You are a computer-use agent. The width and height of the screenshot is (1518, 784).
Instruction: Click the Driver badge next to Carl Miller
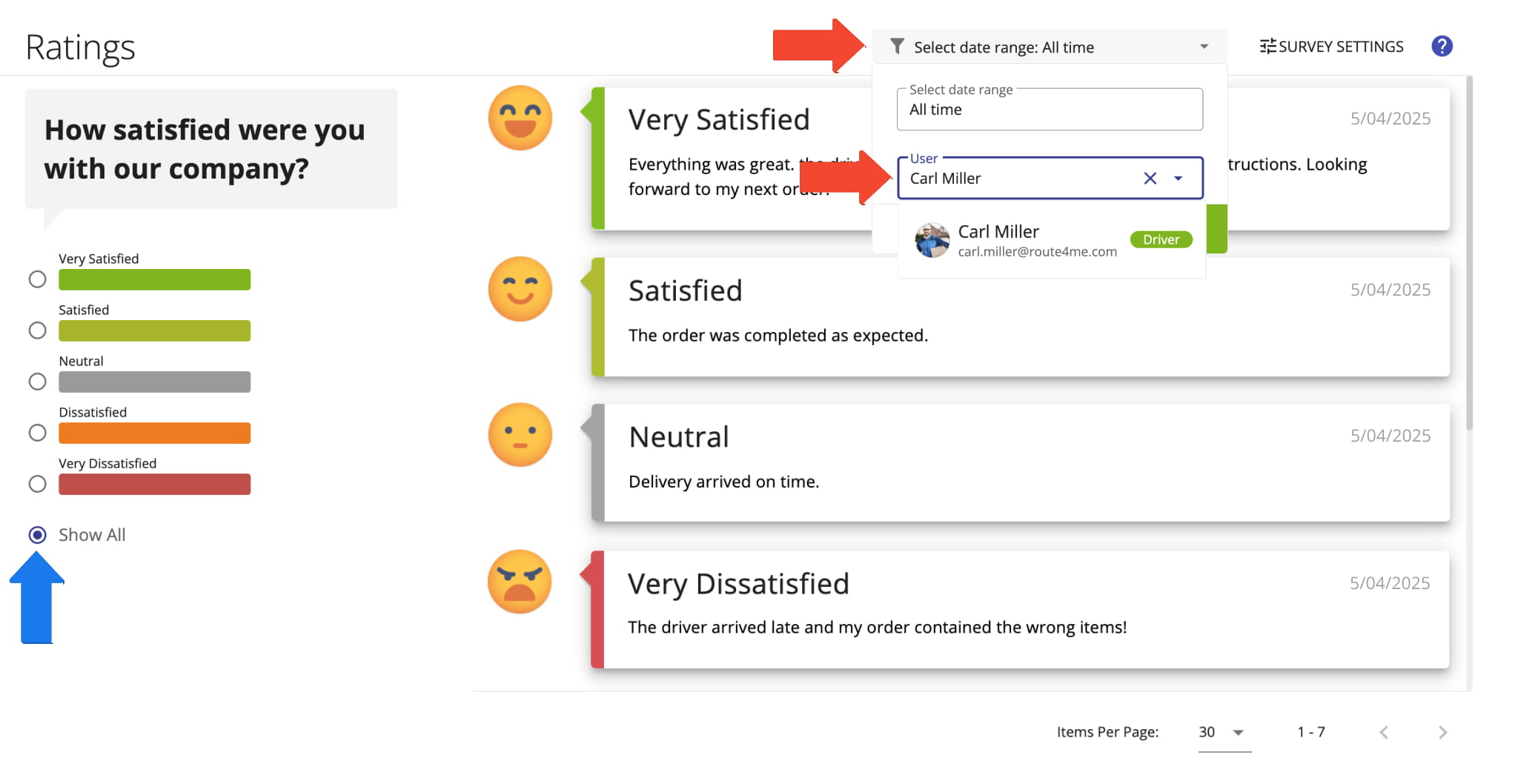[1161, 239]
